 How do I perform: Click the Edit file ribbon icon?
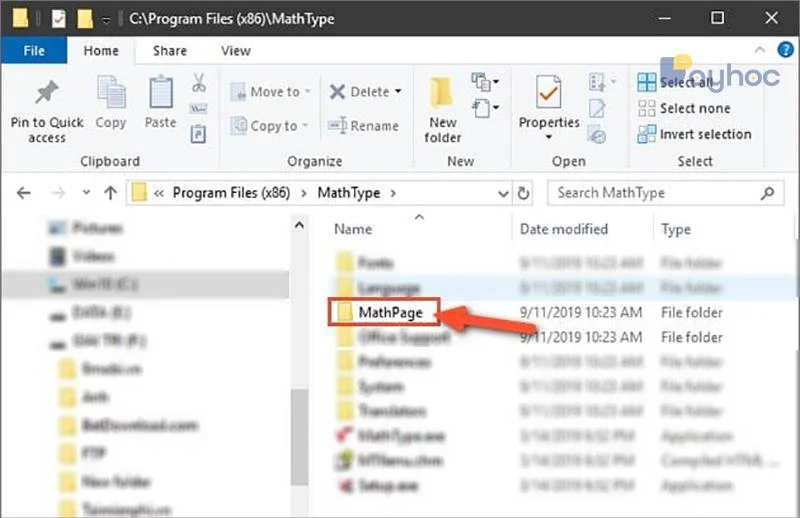(597, 108)
